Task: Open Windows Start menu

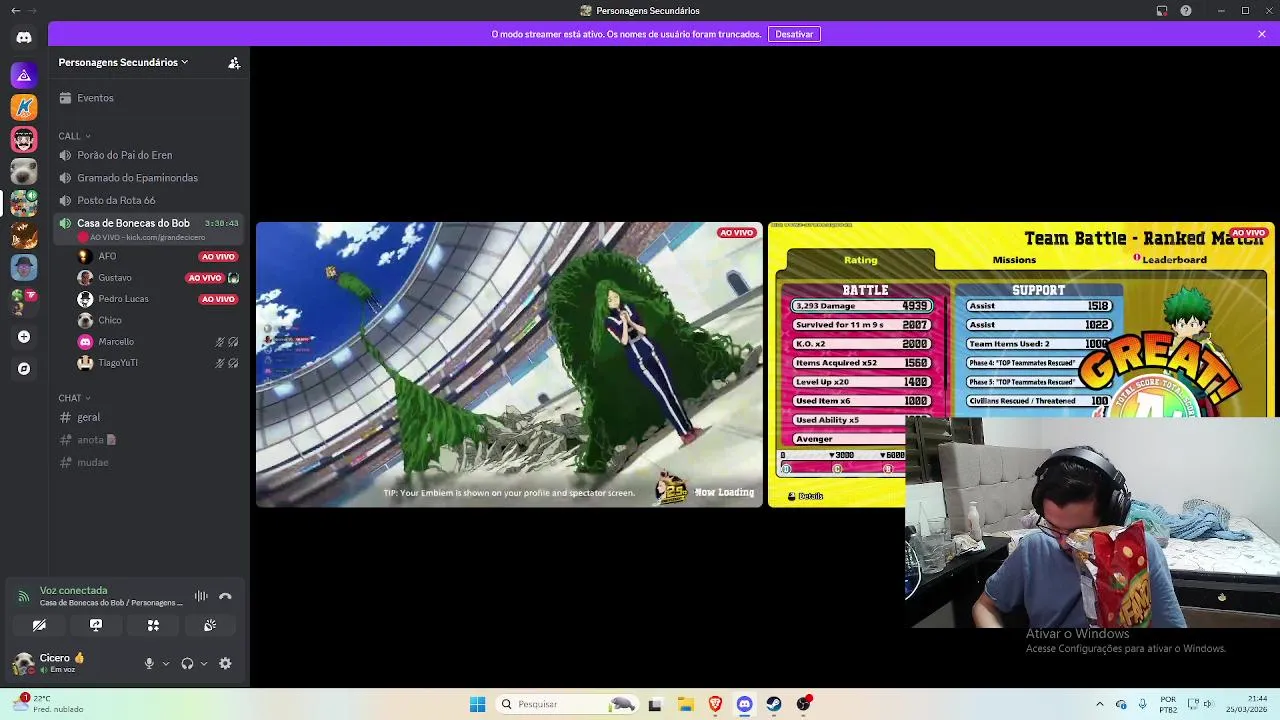Action: [x=477, y=704]
